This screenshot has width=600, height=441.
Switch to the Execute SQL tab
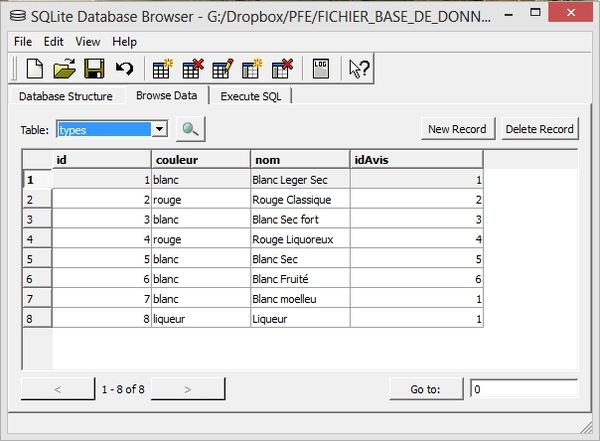[251, 96]
